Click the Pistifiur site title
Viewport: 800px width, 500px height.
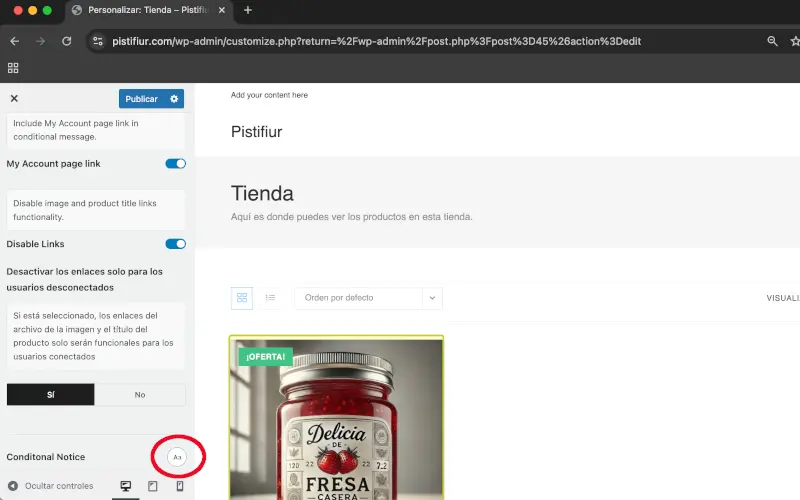pos(257,132)
